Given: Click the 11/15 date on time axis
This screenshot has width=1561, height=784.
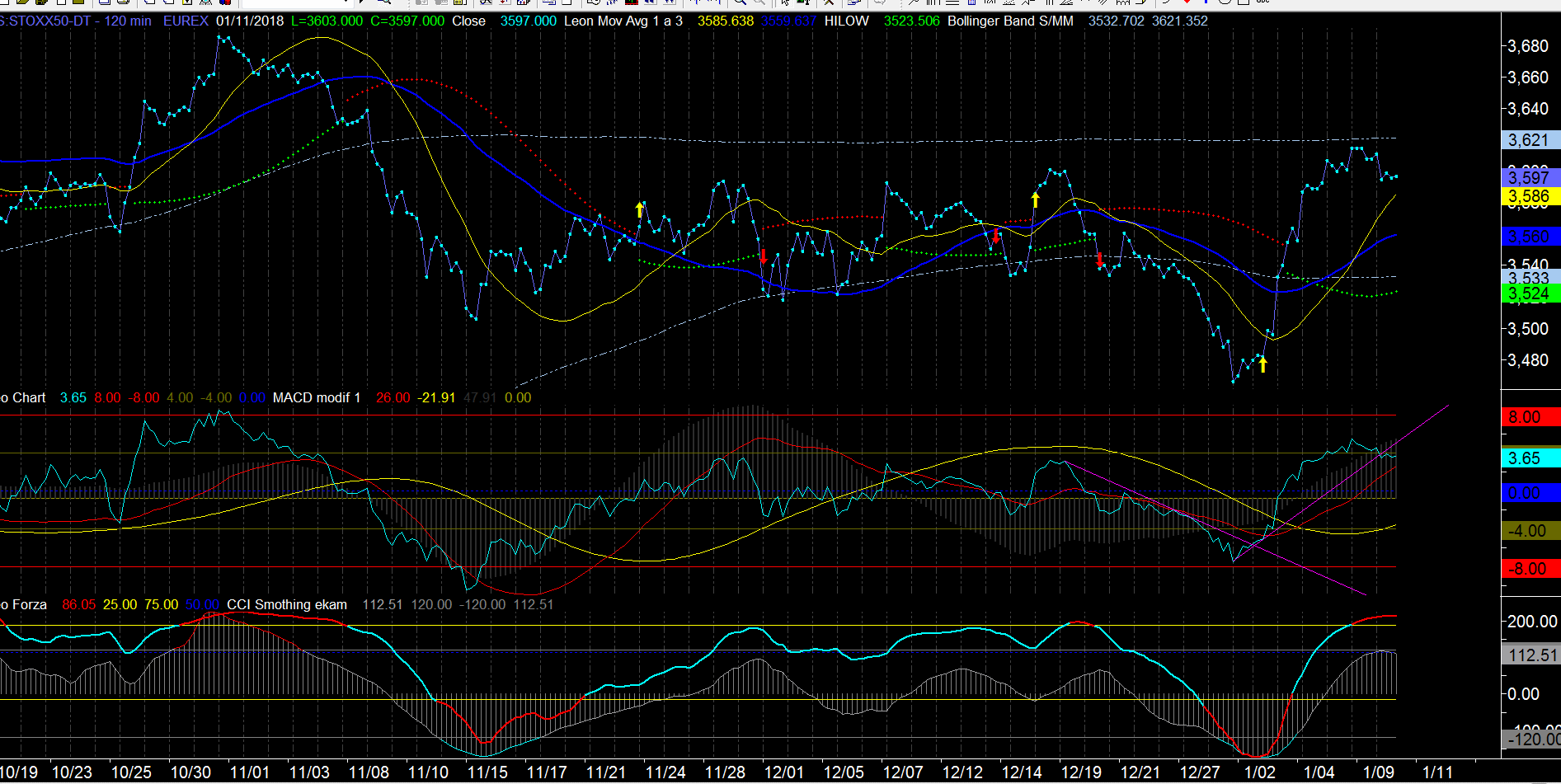Looking at the screenshot, I should tap(487, 772).
